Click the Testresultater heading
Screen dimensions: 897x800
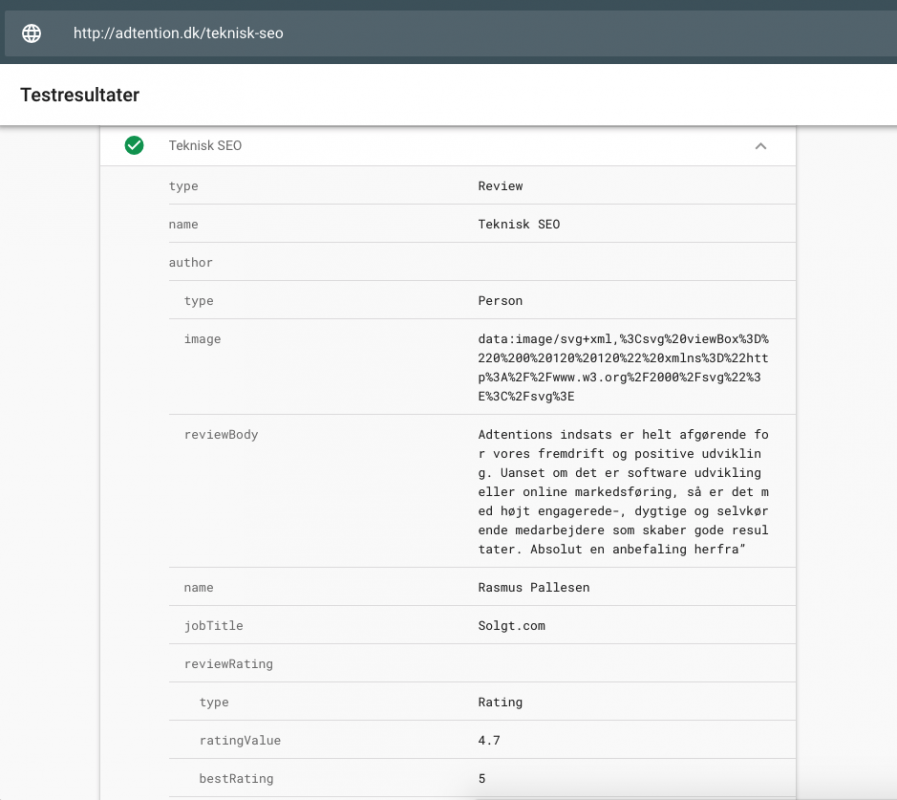pos(78,94)
